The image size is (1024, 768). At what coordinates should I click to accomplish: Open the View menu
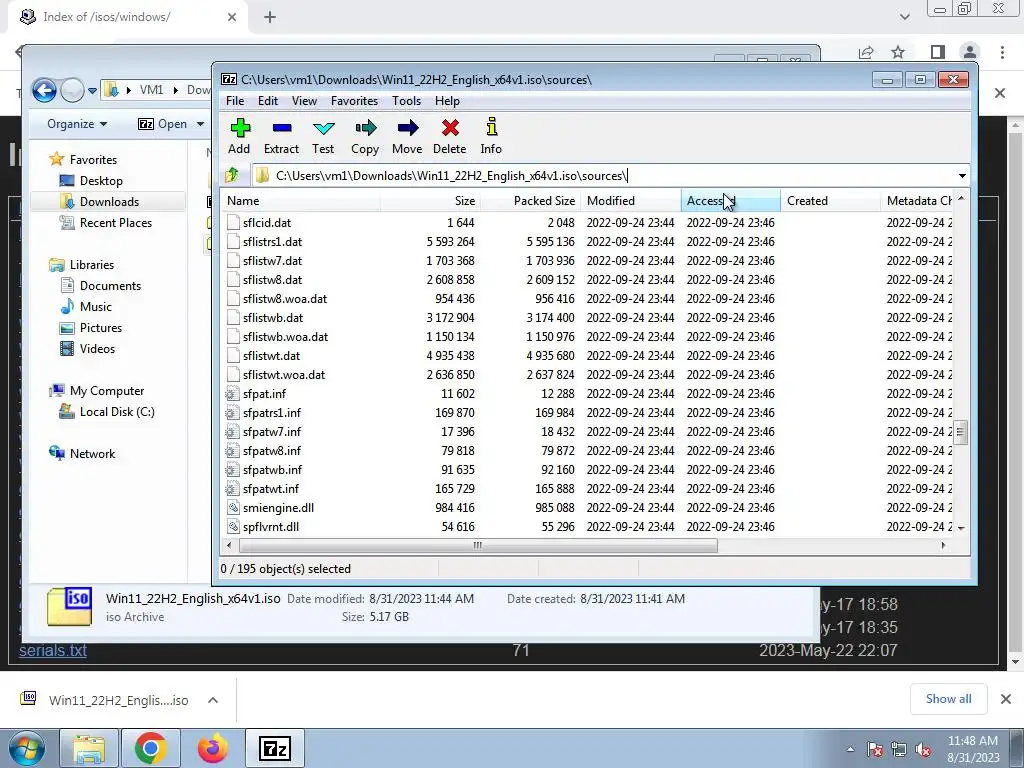304,101
